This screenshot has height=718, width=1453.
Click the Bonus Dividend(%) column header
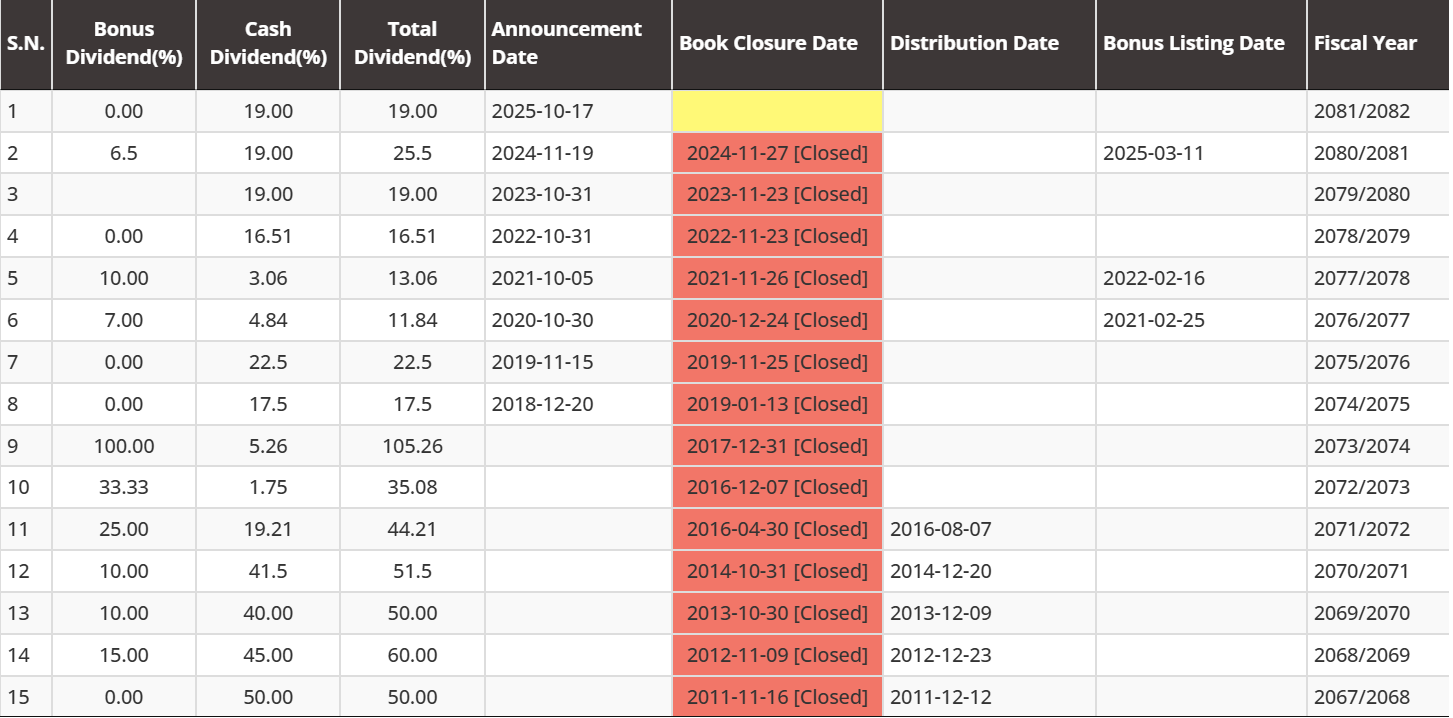(x=124, y=44)
